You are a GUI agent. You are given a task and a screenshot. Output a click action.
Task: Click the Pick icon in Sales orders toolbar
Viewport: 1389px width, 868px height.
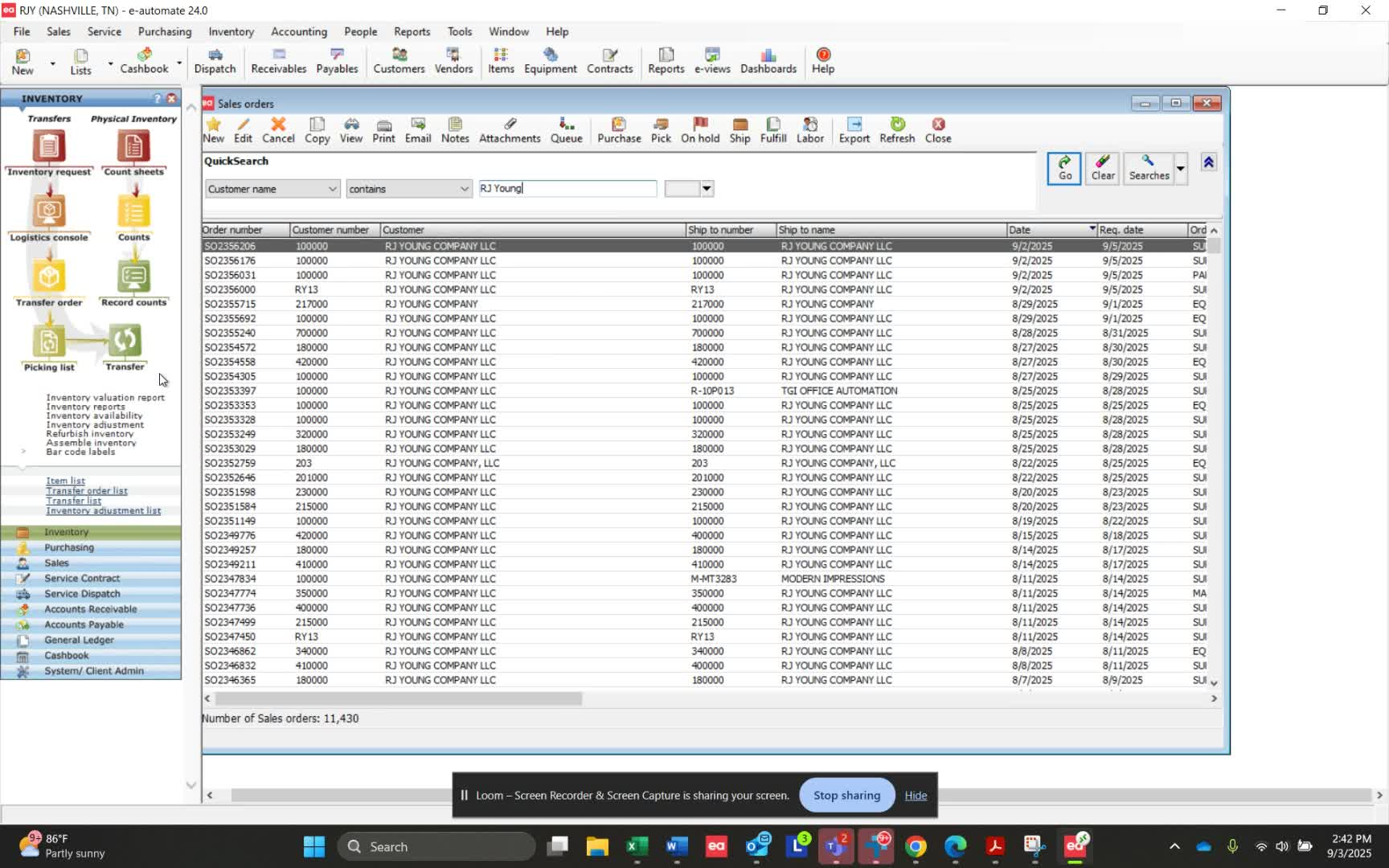[661, 130]
